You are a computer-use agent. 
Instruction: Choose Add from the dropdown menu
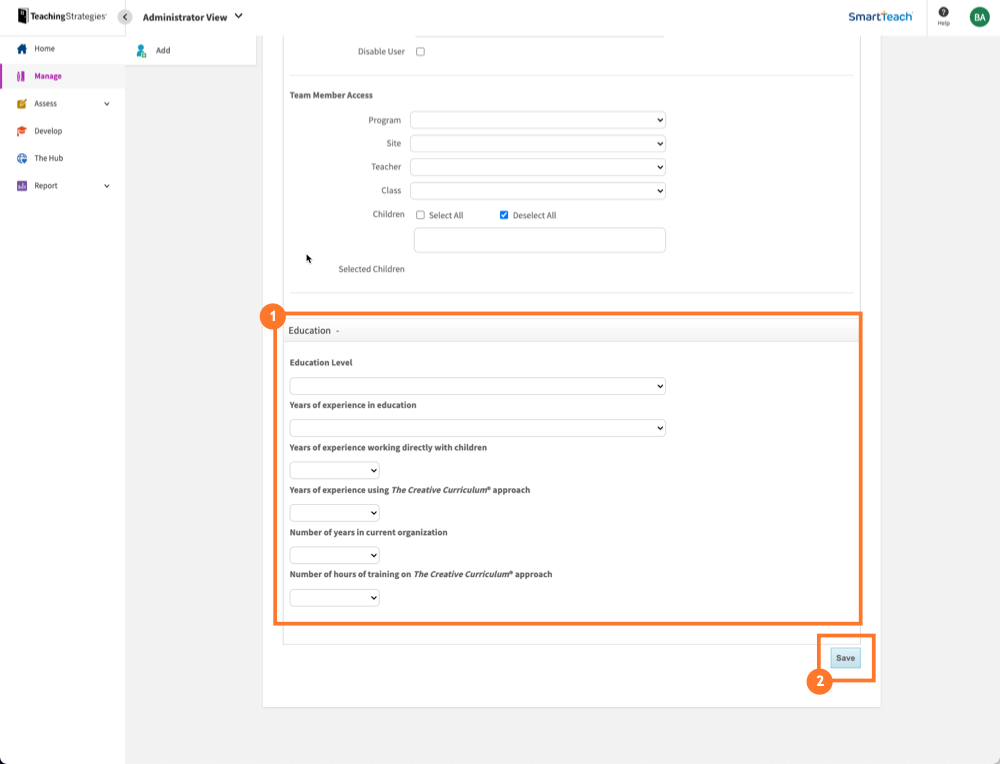[x=161, y=49]
